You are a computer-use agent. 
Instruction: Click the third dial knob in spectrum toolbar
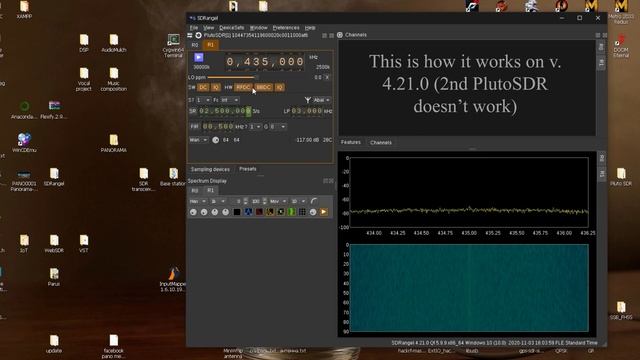point(215,212)
